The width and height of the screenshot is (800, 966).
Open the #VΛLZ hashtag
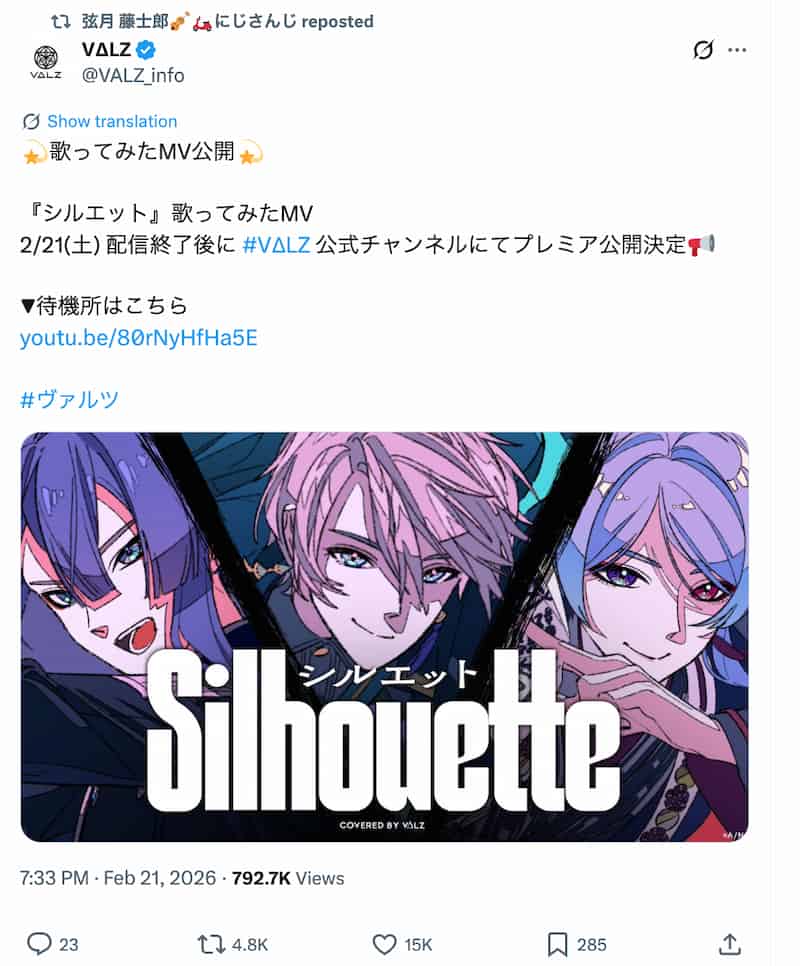coord(277,245)
